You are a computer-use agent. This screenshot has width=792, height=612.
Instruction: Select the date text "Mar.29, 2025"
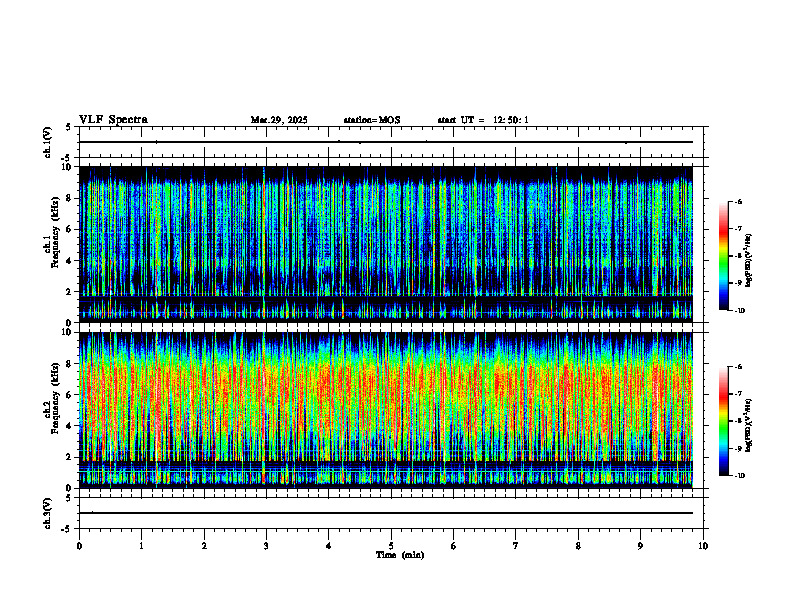click(279, 120)
